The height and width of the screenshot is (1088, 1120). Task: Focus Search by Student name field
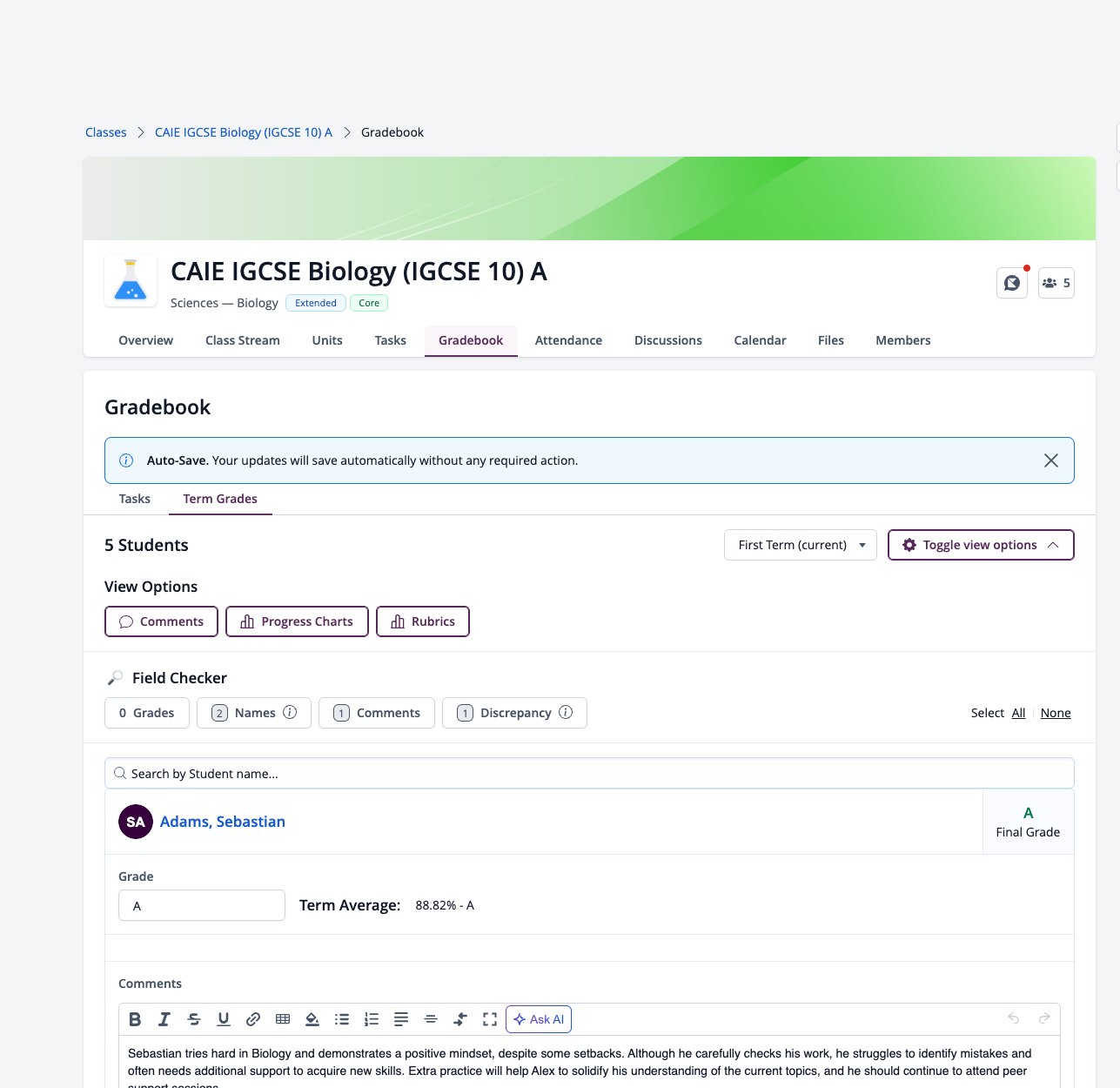(x=589, y=773)
